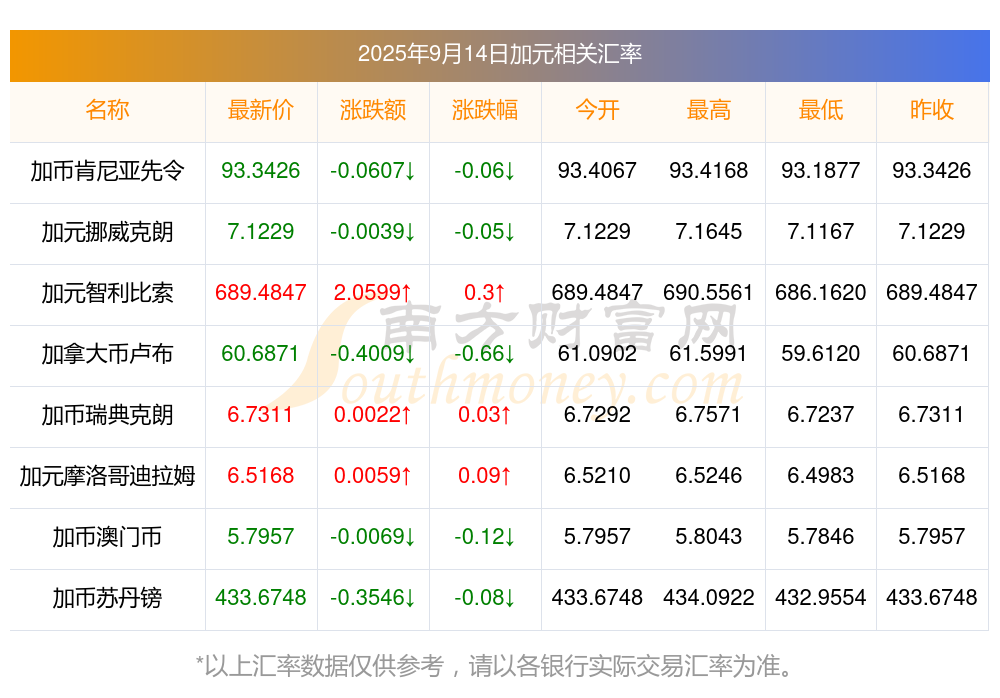Click the 加元摩洛哥迪拉姆 row name
The image size is (1000, 698).
107,476
